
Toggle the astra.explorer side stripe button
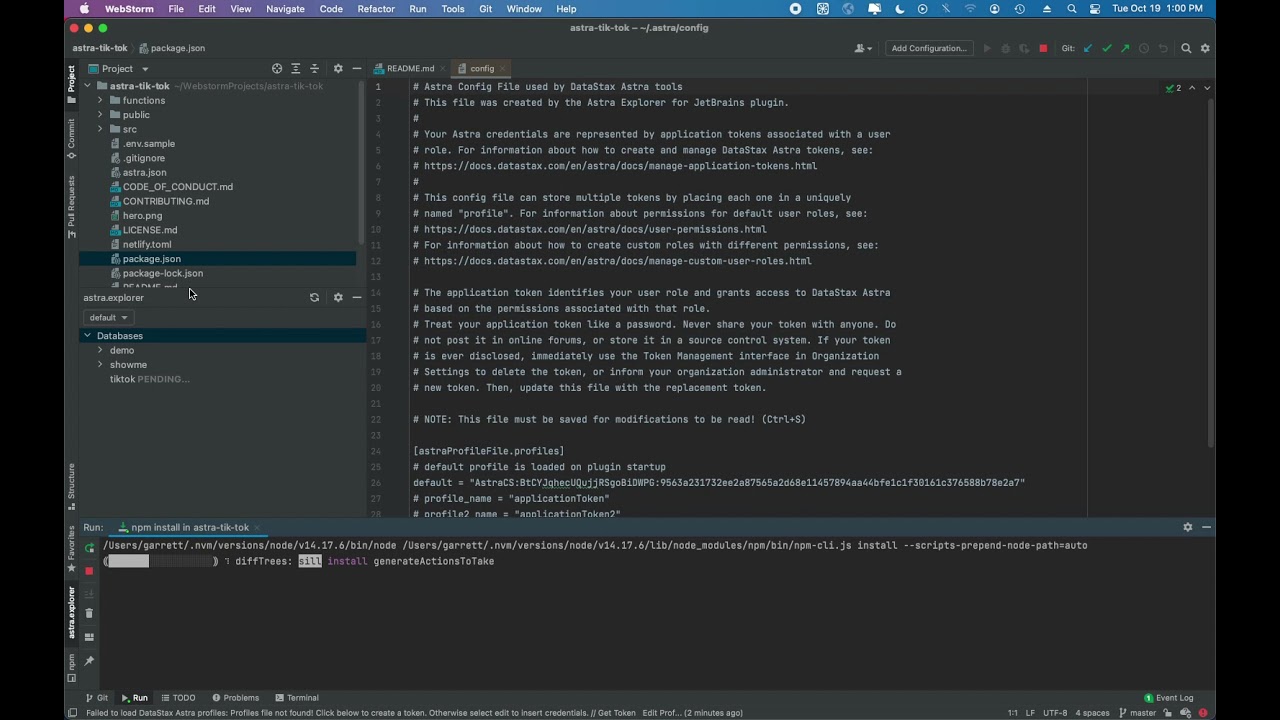click(x=71, y=613)
